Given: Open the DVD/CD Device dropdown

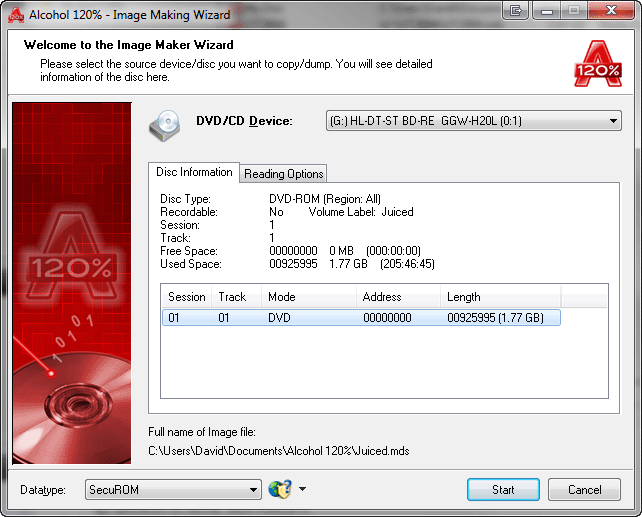Looking at the screenshot, I should click(474, 121).
